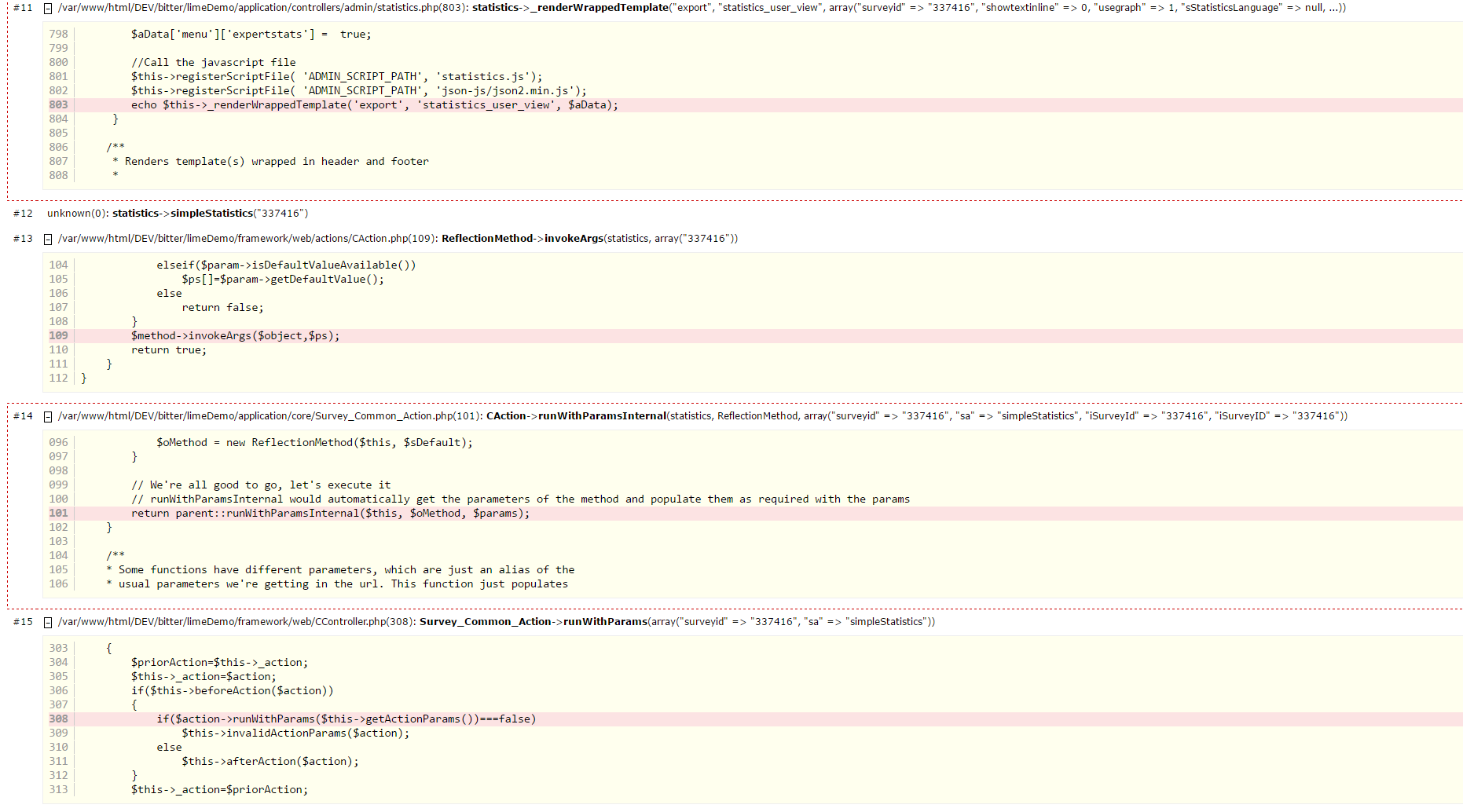Image resolution: width=1463 pixels, height=812 pixels.
Task: Click the #12 trace number label
Action: [23, 214]
